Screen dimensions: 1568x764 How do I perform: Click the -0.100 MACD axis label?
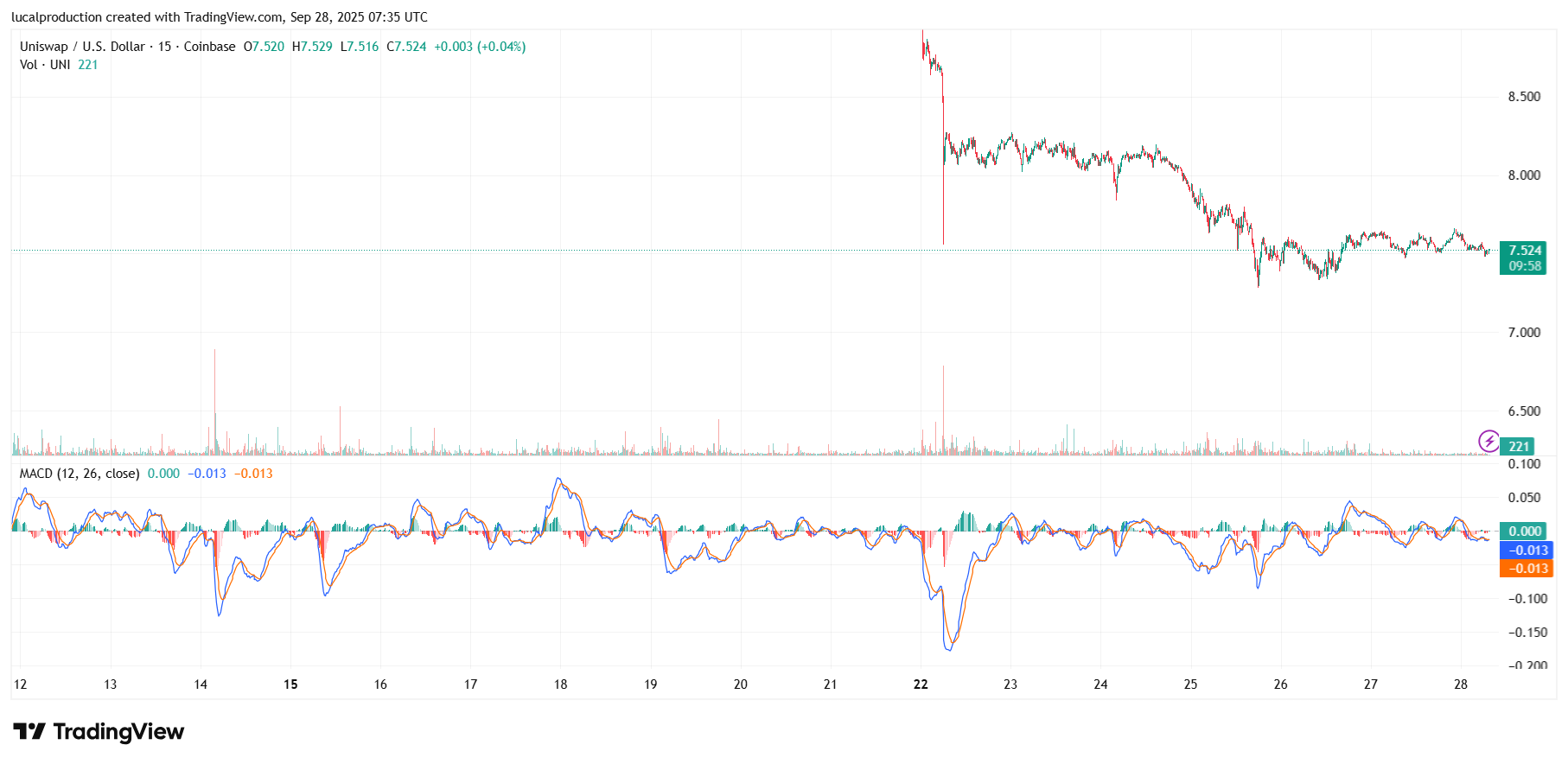click(1527, 599)
